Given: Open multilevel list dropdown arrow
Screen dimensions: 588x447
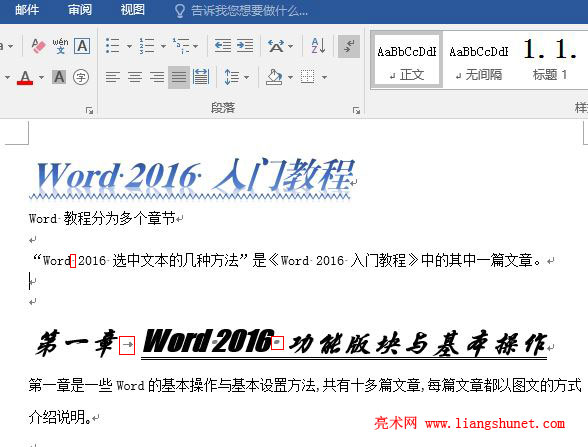Looking at the screenshot, I should pyautogui.click(x=196, y=46).
